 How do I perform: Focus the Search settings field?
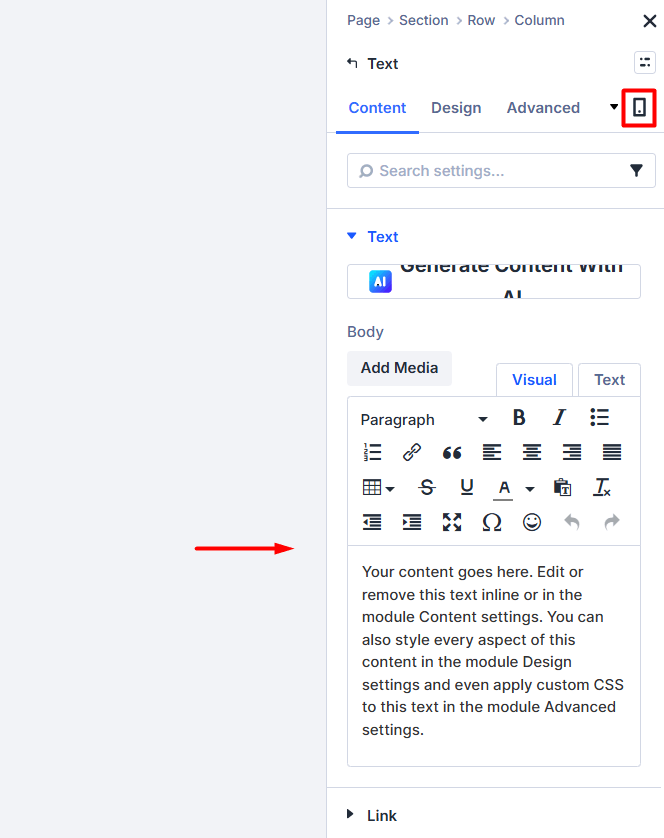pyautogui.click(x=492, y=170)
